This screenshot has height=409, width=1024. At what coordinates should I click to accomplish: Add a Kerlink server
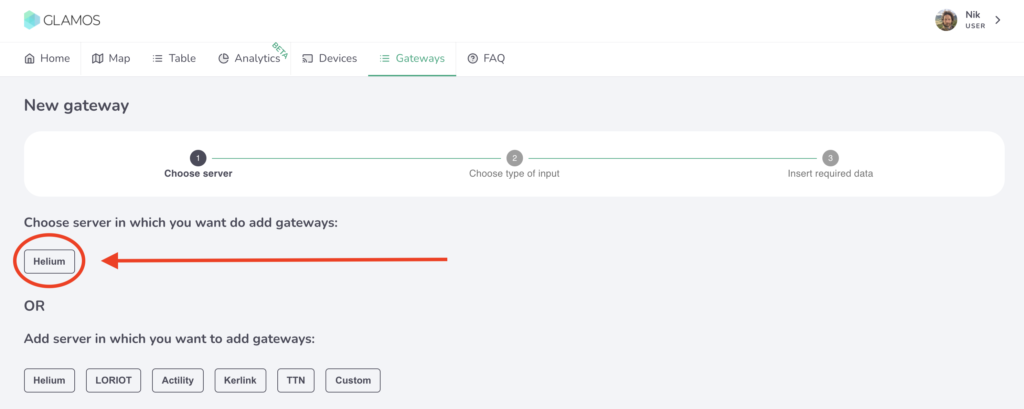point(240,380)
